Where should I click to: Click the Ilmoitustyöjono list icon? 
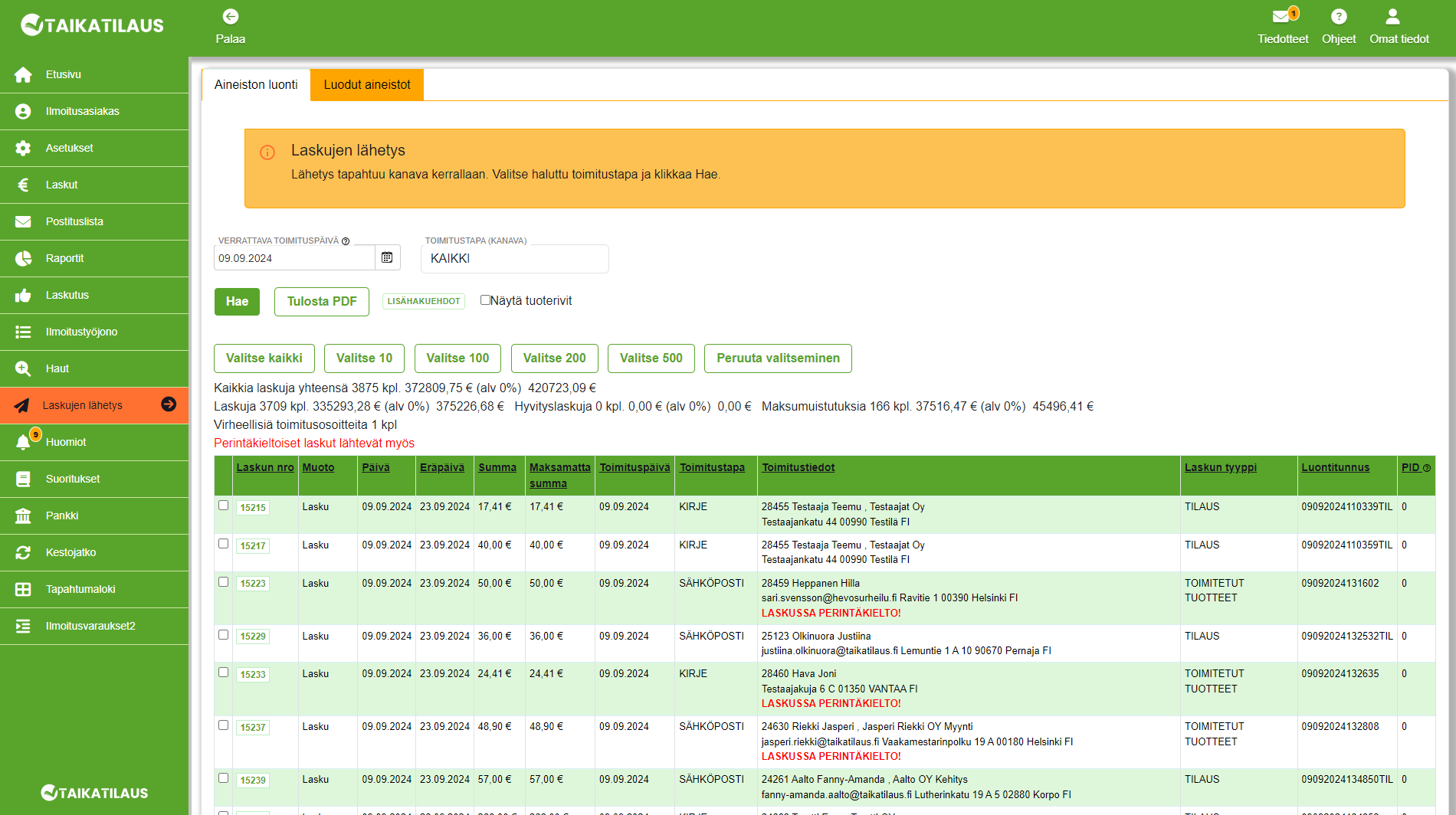[23, 332]
